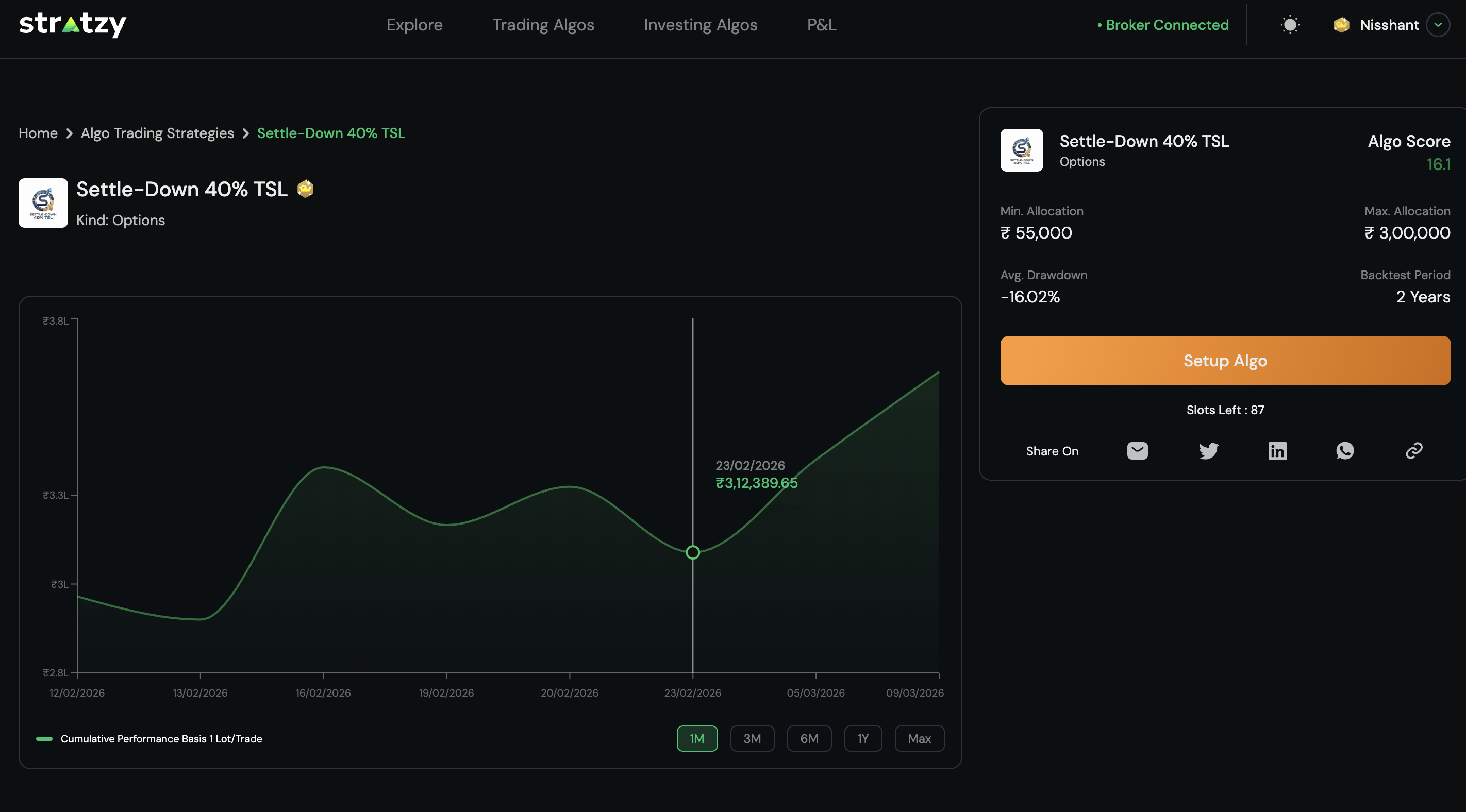Toggle the Cumulative Performance legend line
This screenshot has width=1466, height=812.
[44, 739]
